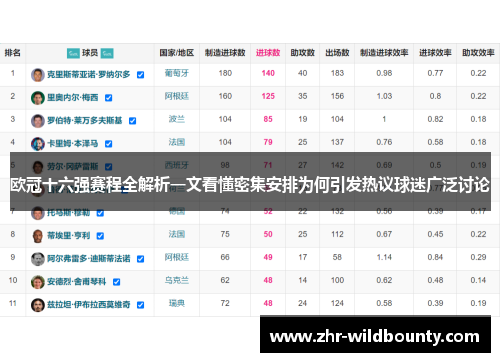
Task: Open player link 阿尔弗雷多·迪斯蒂法诺
Action: [89, 258]
